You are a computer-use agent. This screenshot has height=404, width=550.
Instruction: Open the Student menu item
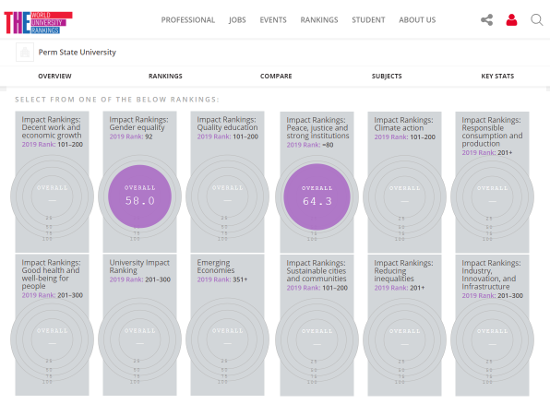coord(368,20)
